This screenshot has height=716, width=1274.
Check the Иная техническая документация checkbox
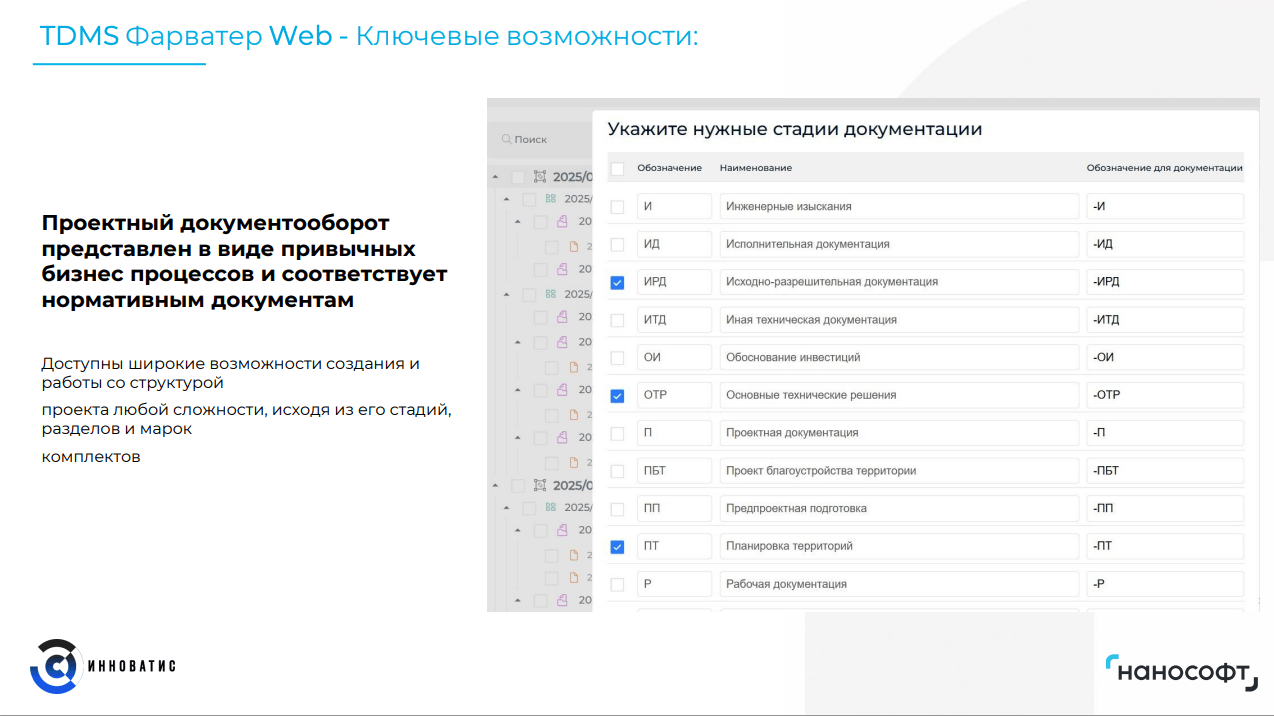tap(617, 321)
